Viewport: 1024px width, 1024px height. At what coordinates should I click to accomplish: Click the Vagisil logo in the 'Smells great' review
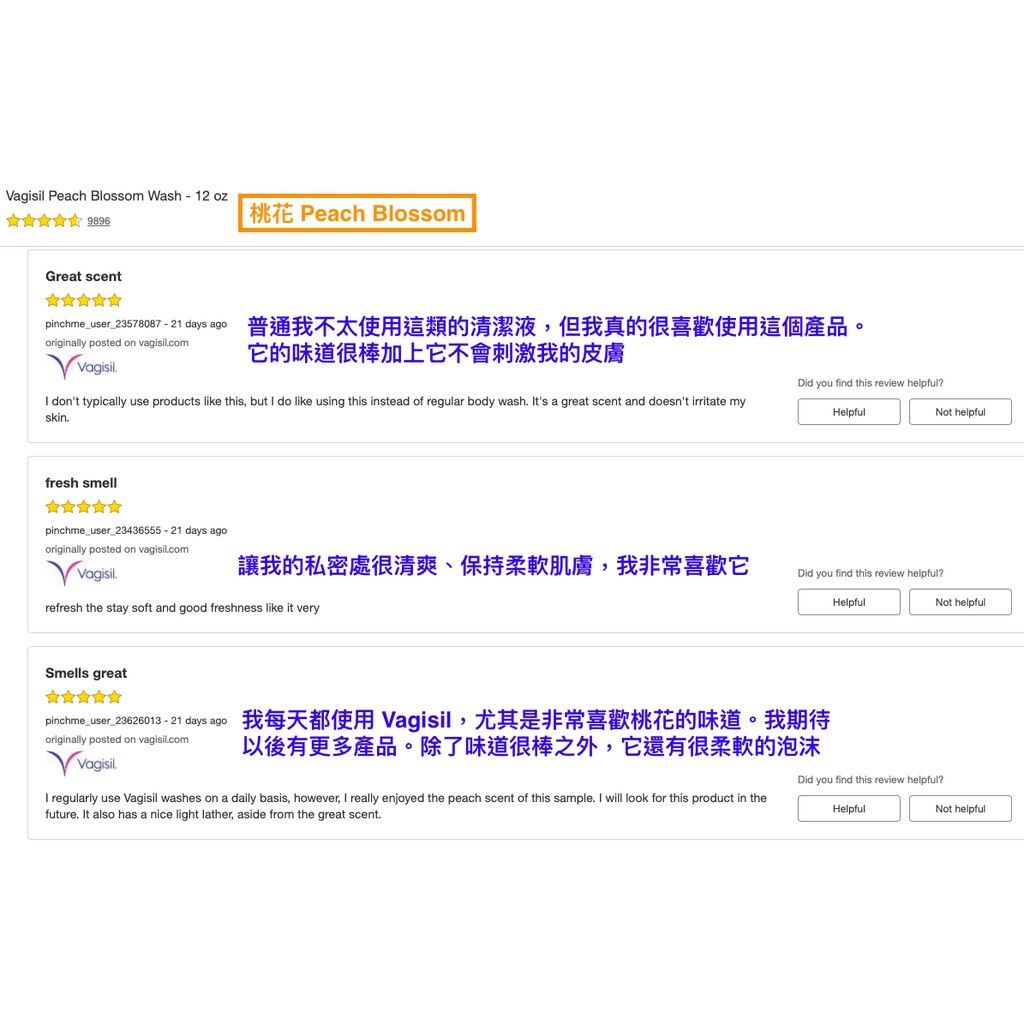83,764
